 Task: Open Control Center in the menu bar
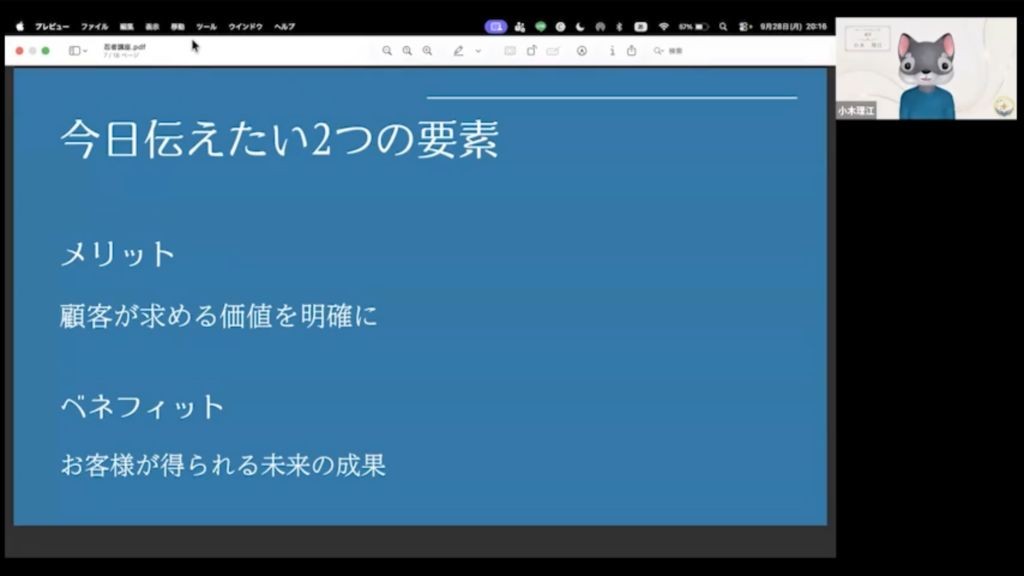click(x=745, y=27)
